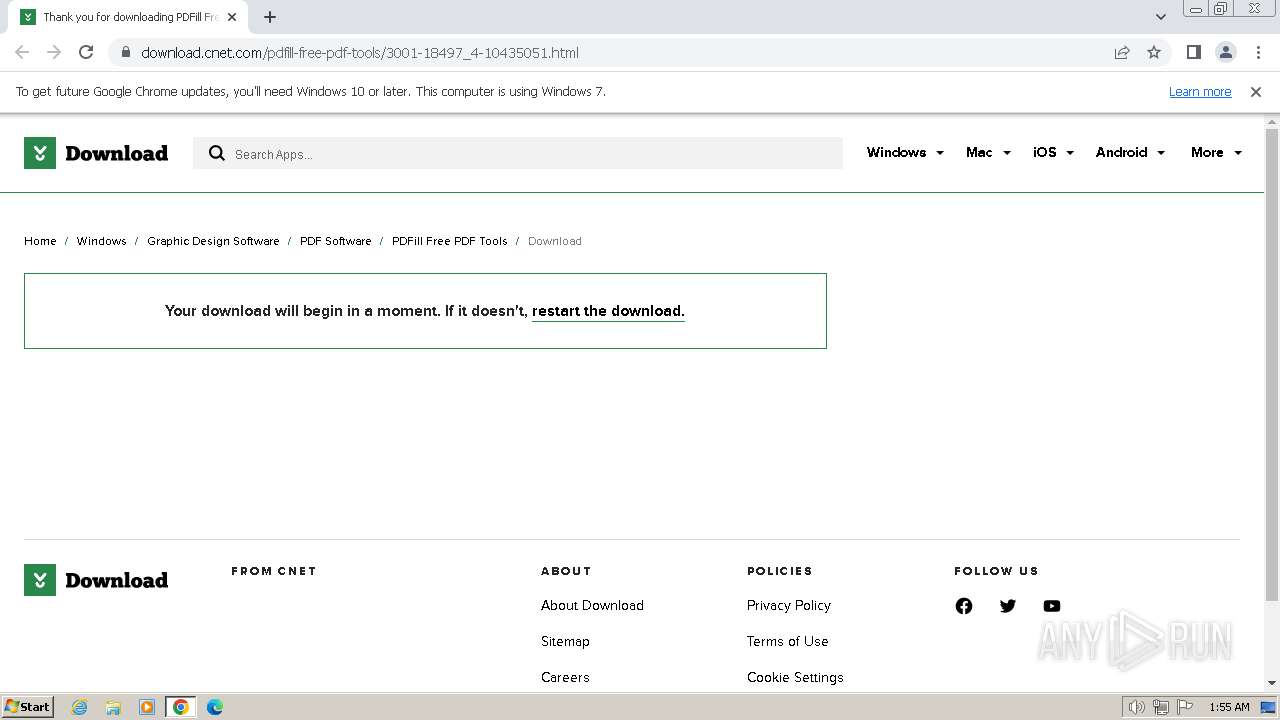The height and width of the screenshot is (720, 1280).
Task: Open the volume tray icon
Action: (1136, 707)
